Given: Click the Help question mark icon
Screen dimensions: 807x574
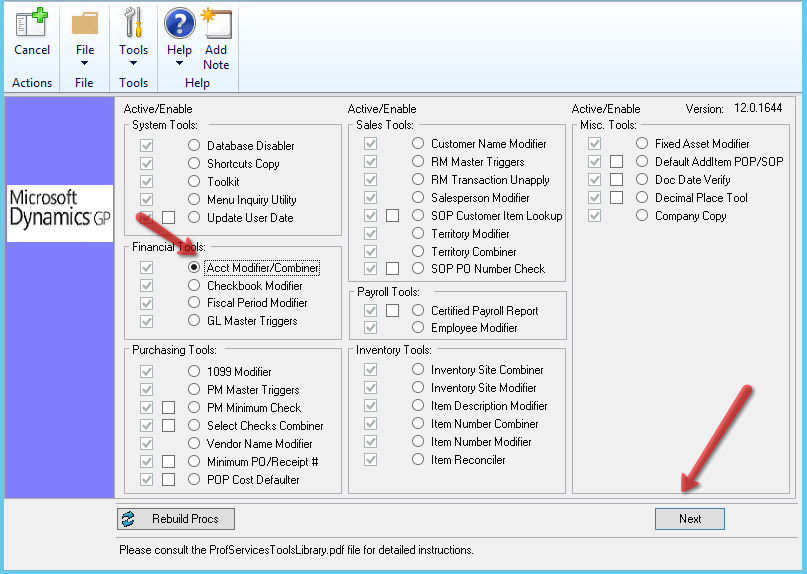Looking at the screenshot, I should tap(179, 23).
